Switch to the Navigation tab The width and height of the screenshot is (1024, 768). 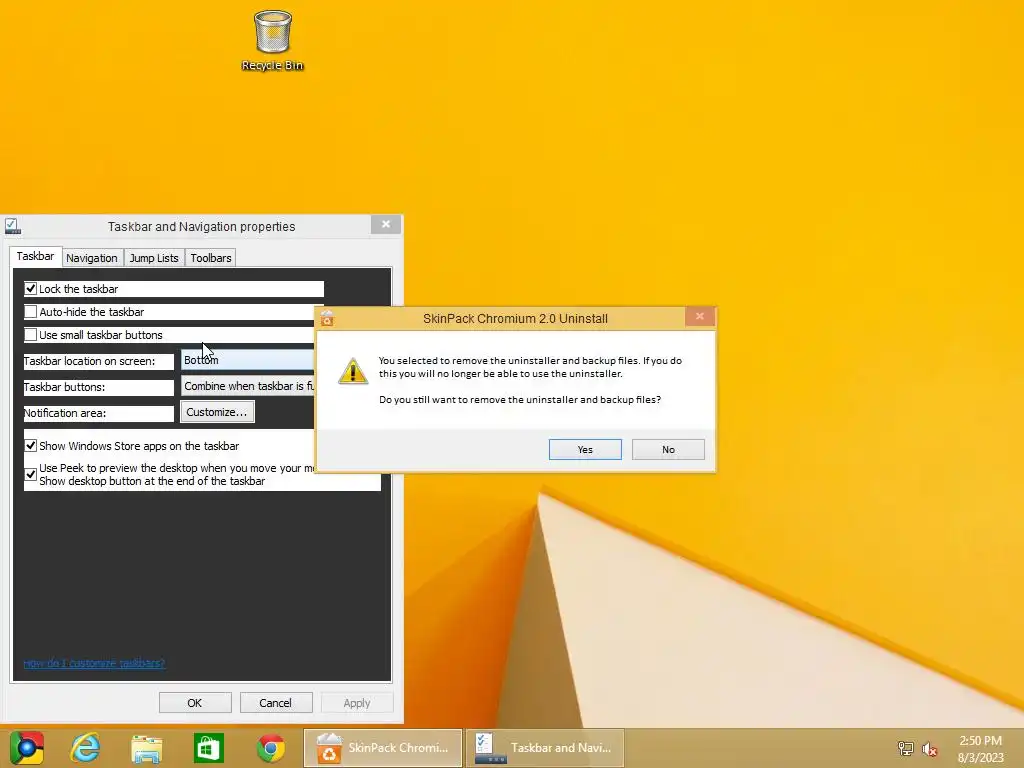pos(91,258)
